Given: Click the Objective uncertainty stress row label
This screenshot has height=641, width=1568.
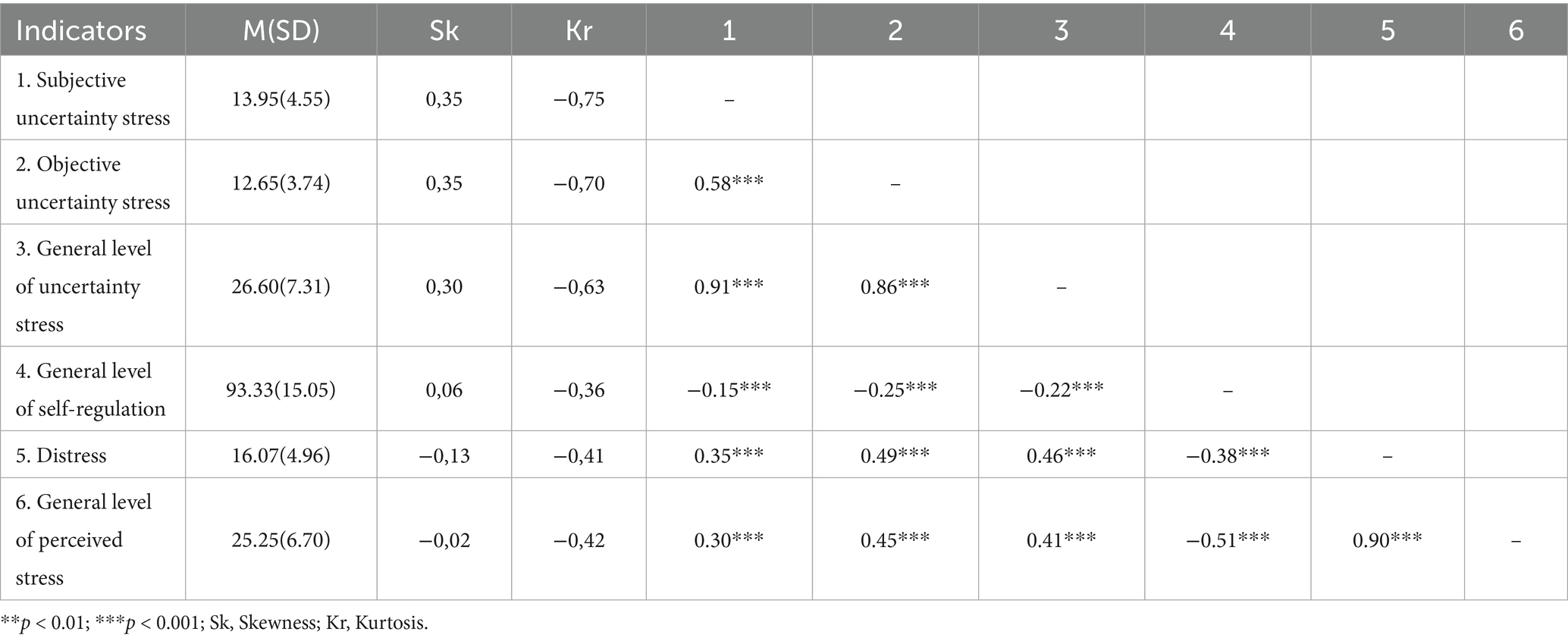Looking at the screenshot, I should point(93,183).
